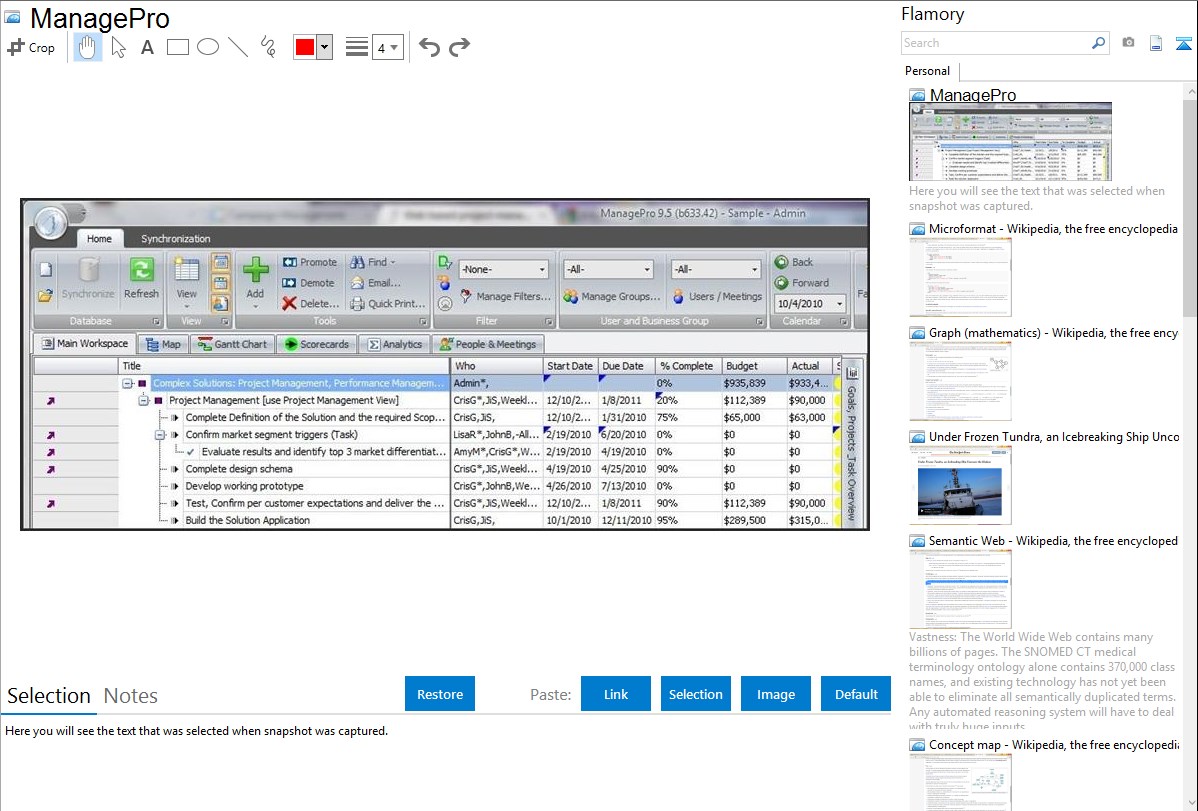Choose the arrow pointer selection tool
This screenshot has height=811, width=1198.
pos(118,47)
